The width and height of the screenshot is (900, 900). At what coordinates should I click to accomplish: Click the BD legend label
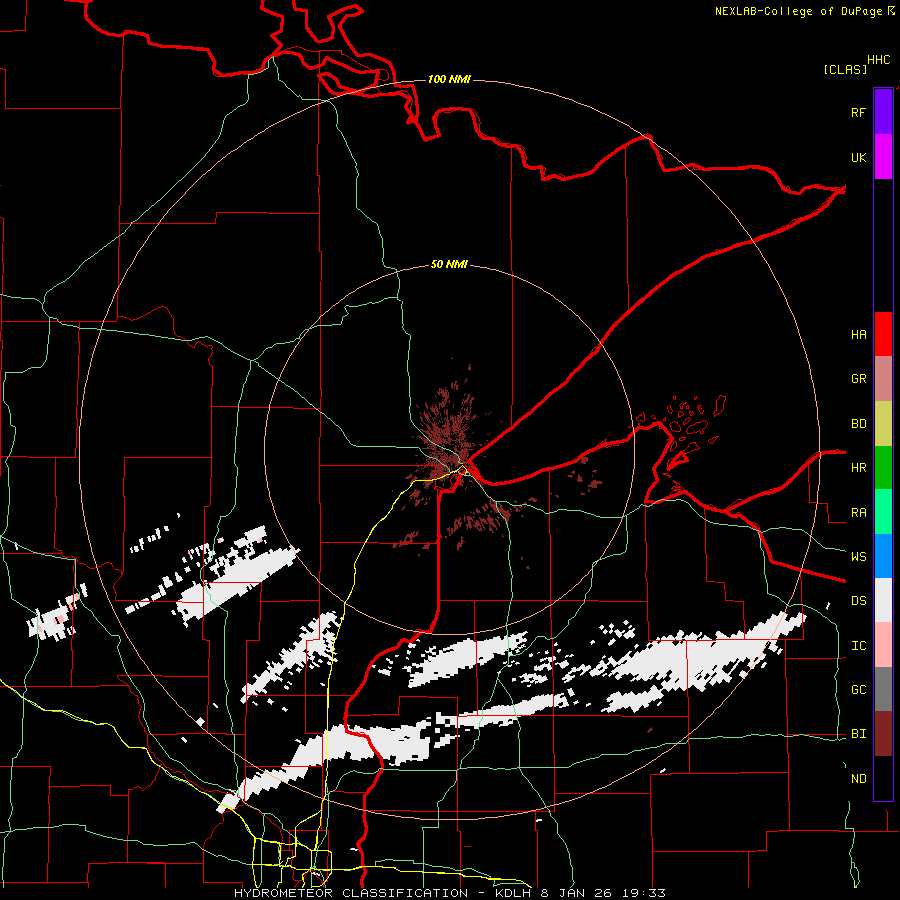pos(858,424)
